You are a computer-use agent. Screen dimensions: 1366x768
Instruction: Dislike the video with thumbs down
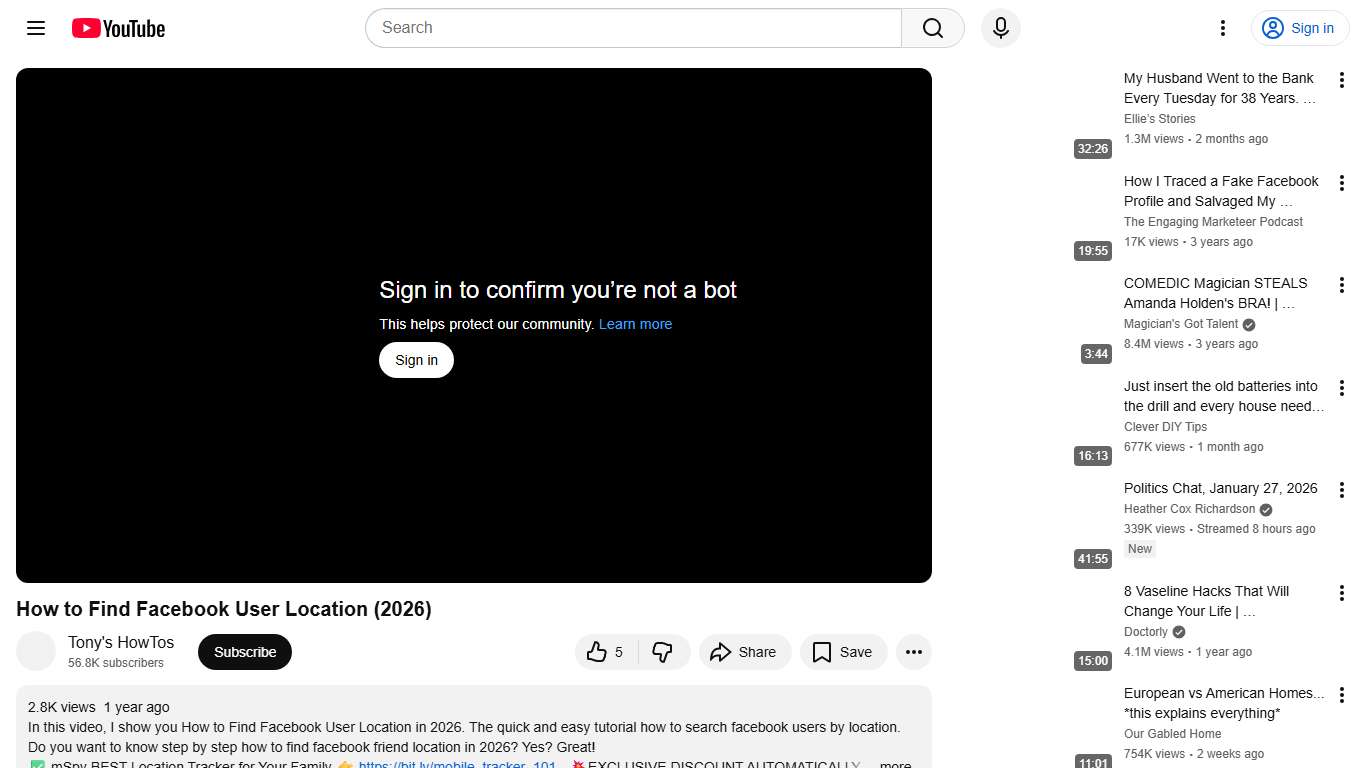coord(663,652)
